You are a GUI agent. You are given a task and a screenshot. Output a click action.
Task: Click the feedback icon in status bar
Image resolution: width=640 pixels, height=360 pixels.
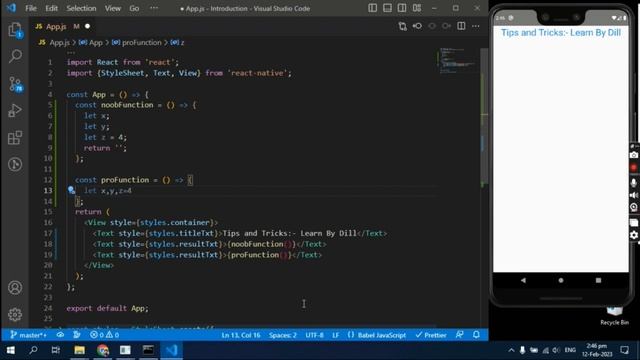point(460,335)
